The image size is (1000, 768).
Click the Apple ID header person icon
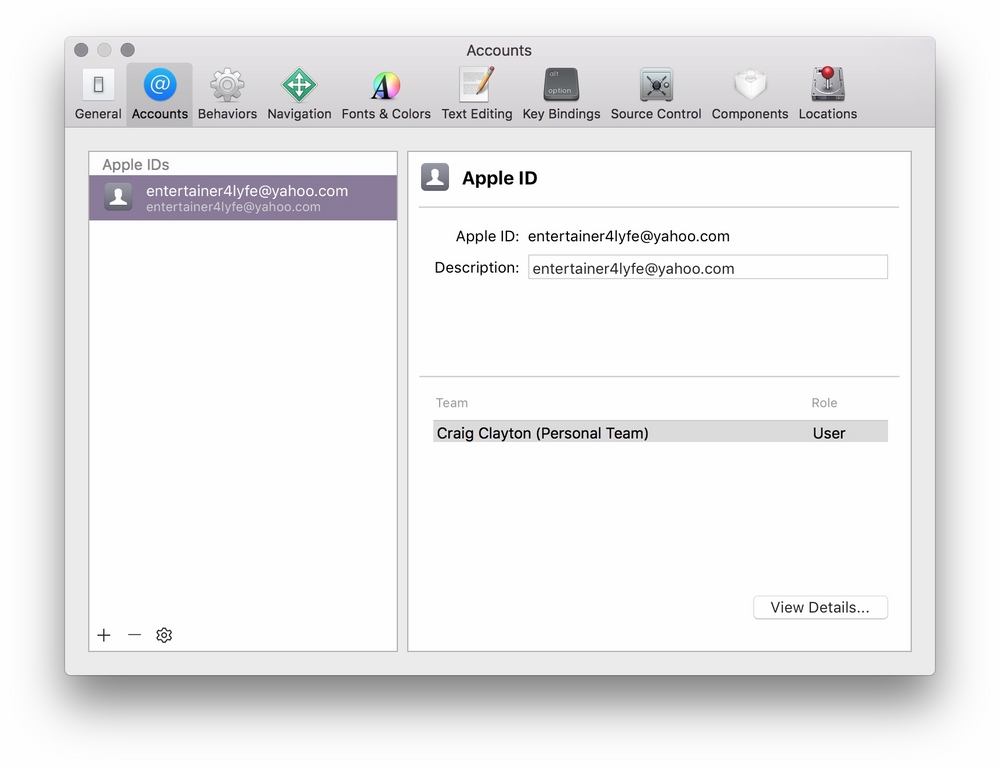[435, 177]
